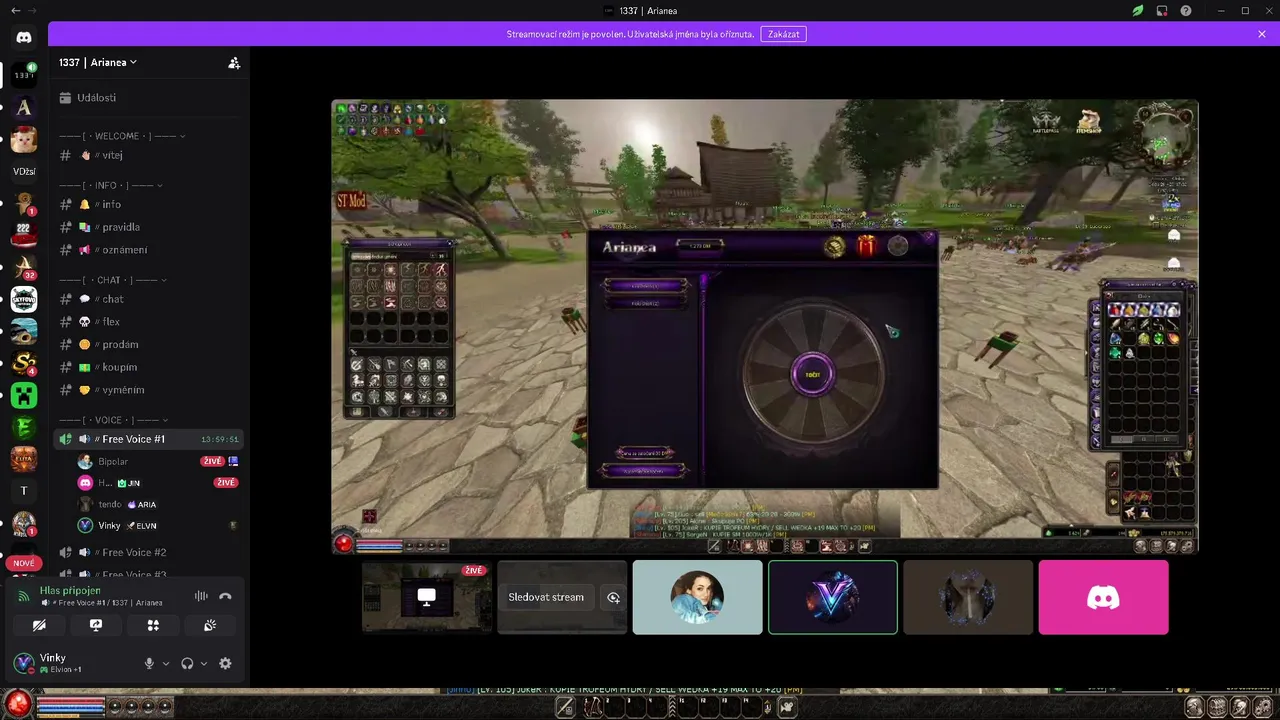This screenshot has width=1280, height=720.
Task: Open the pravidla channel
Action: click(x=150, y=227)
